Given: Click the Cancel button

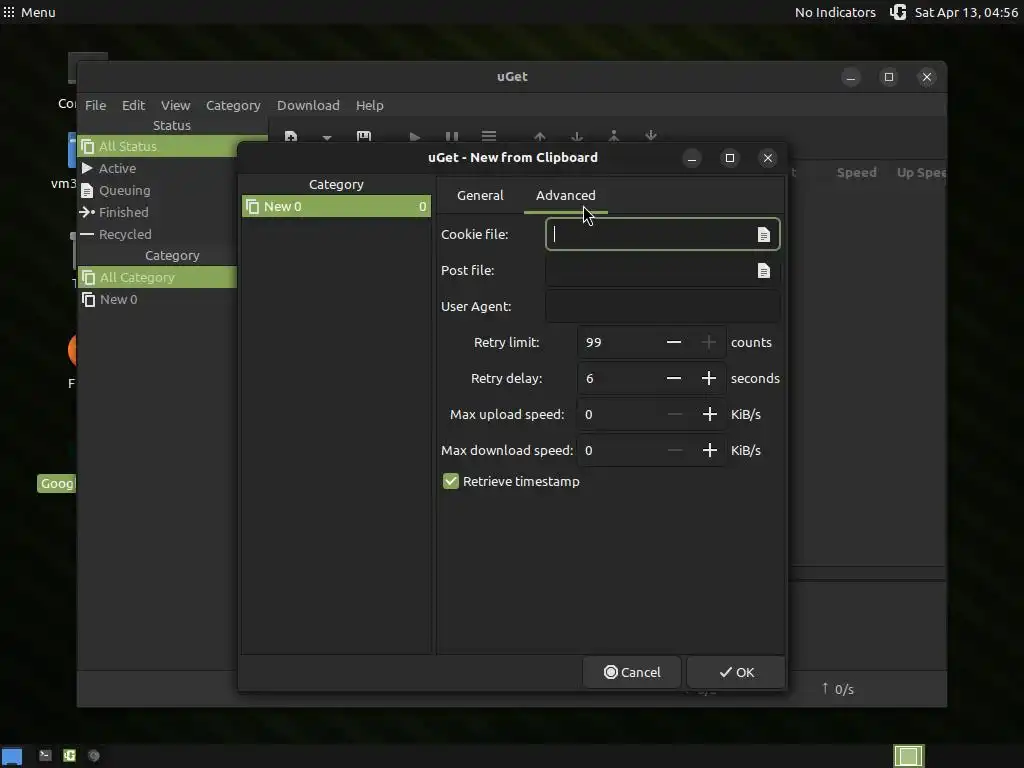Looking at the screenshot, I should 632,672.
